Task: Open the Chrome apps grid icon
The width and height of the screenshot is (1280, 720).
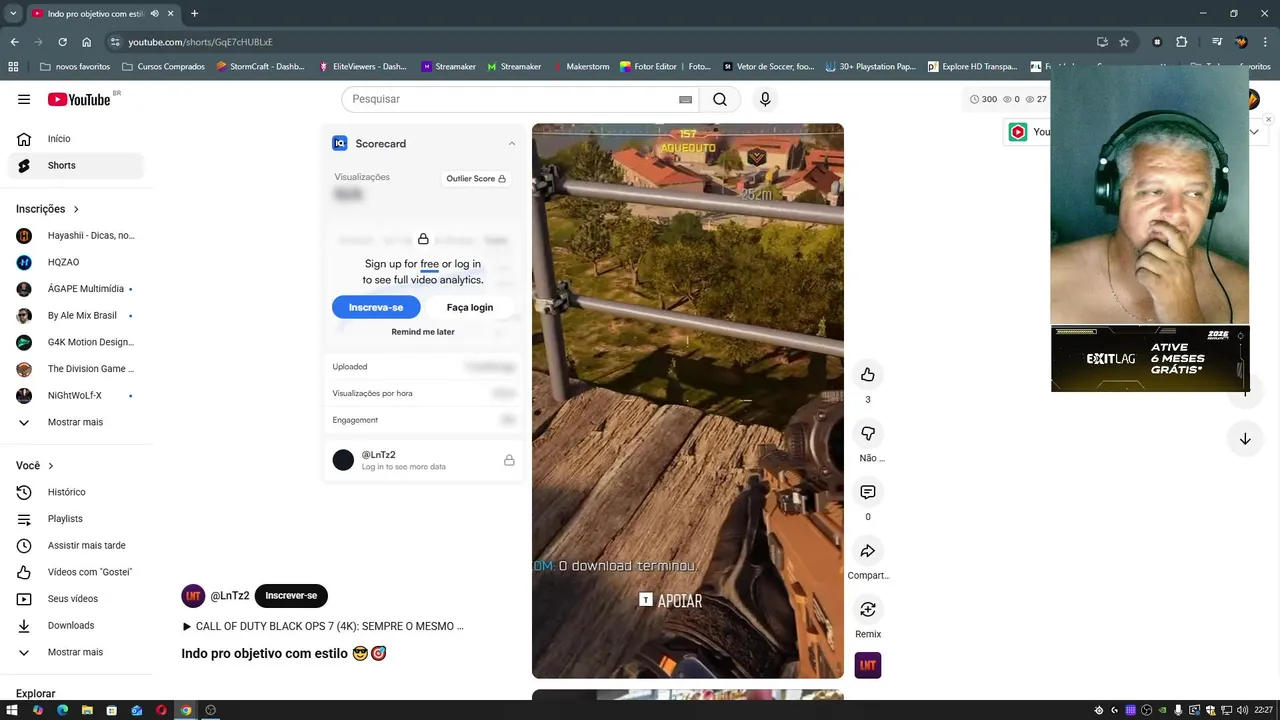Action: tap(13, 67)
